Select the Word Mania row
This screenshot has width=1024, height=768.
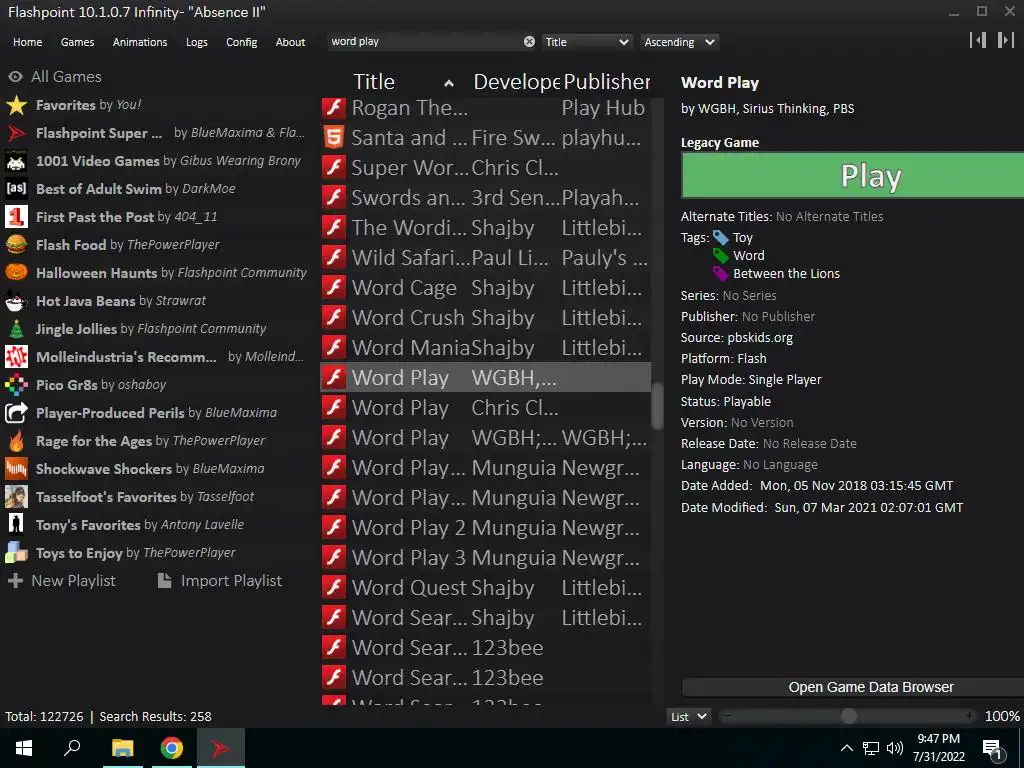click(x=486, y=347)
